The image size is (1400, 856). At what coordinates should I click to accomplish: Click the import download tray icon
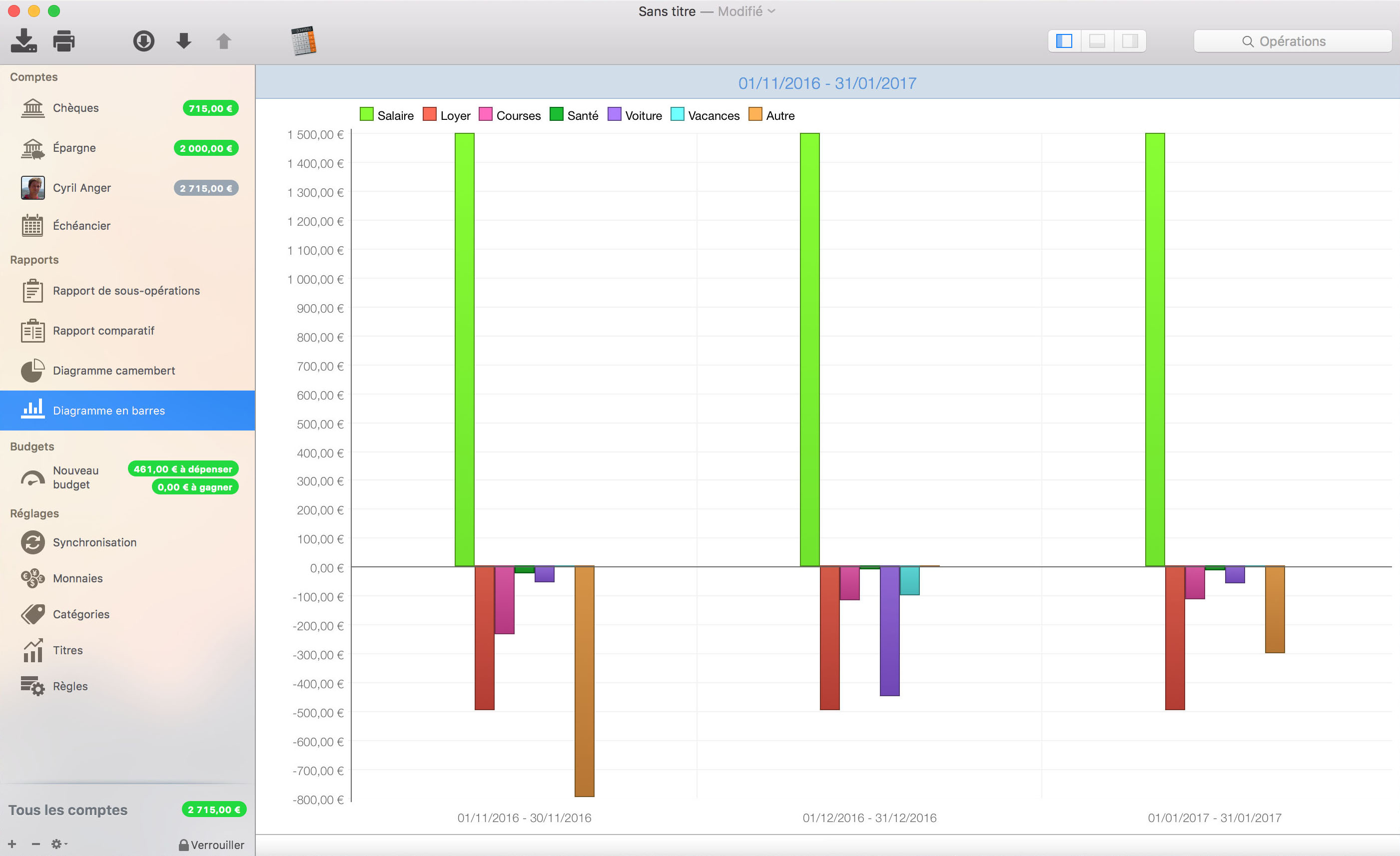24,41
